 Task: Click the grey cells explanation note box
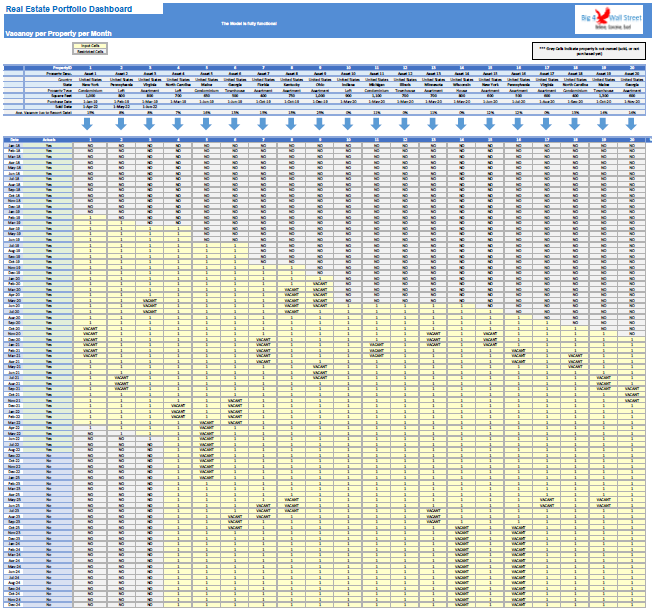(589, 51)
